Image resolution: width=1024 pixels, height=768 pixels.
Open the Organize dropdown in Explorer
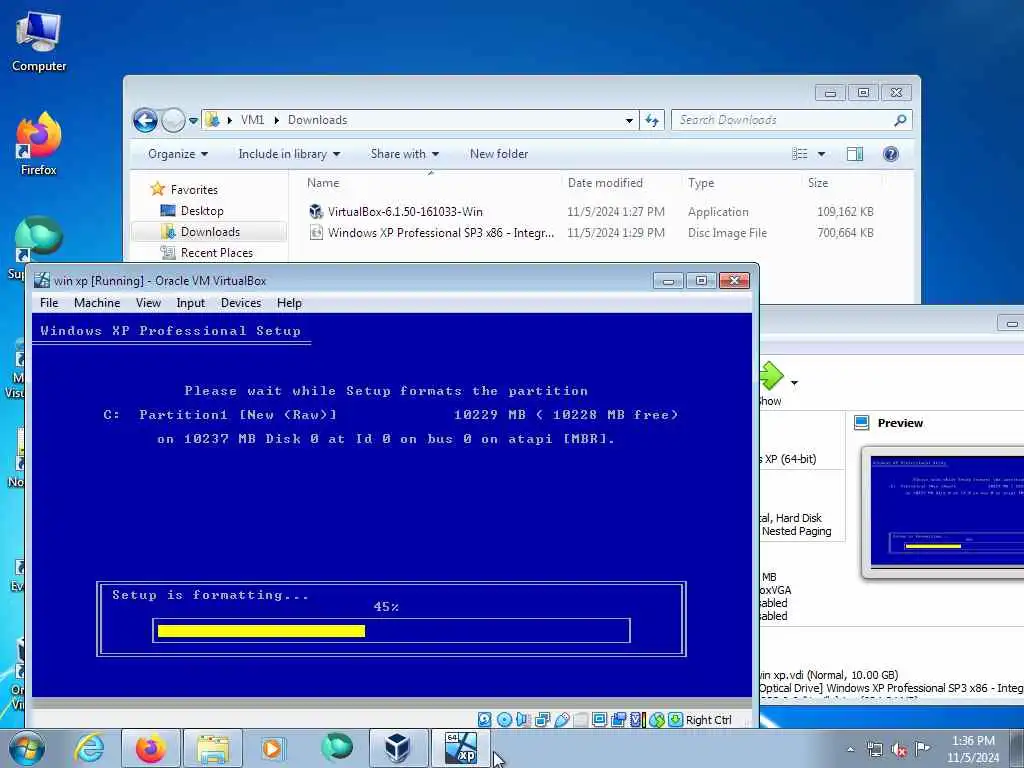[178, 154]
